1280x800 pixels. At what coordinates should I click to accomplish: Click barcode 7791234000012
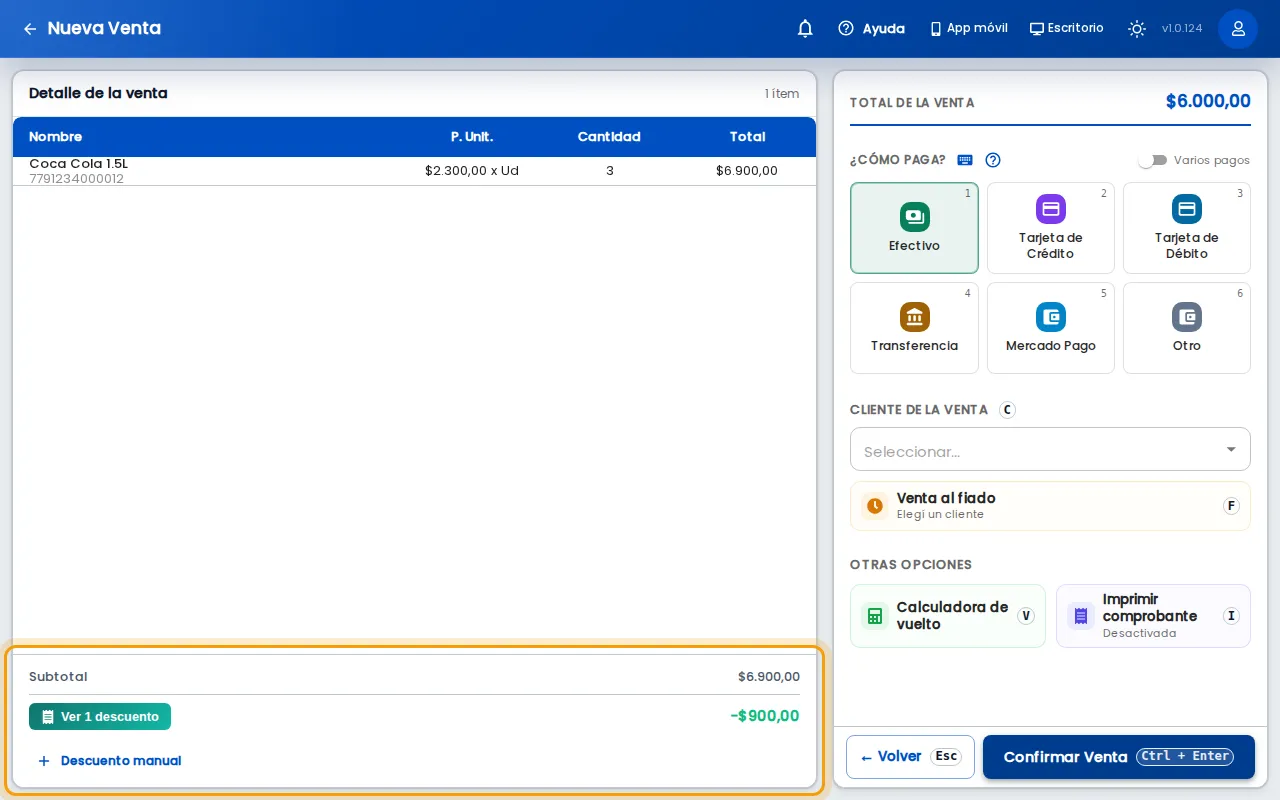77,179
